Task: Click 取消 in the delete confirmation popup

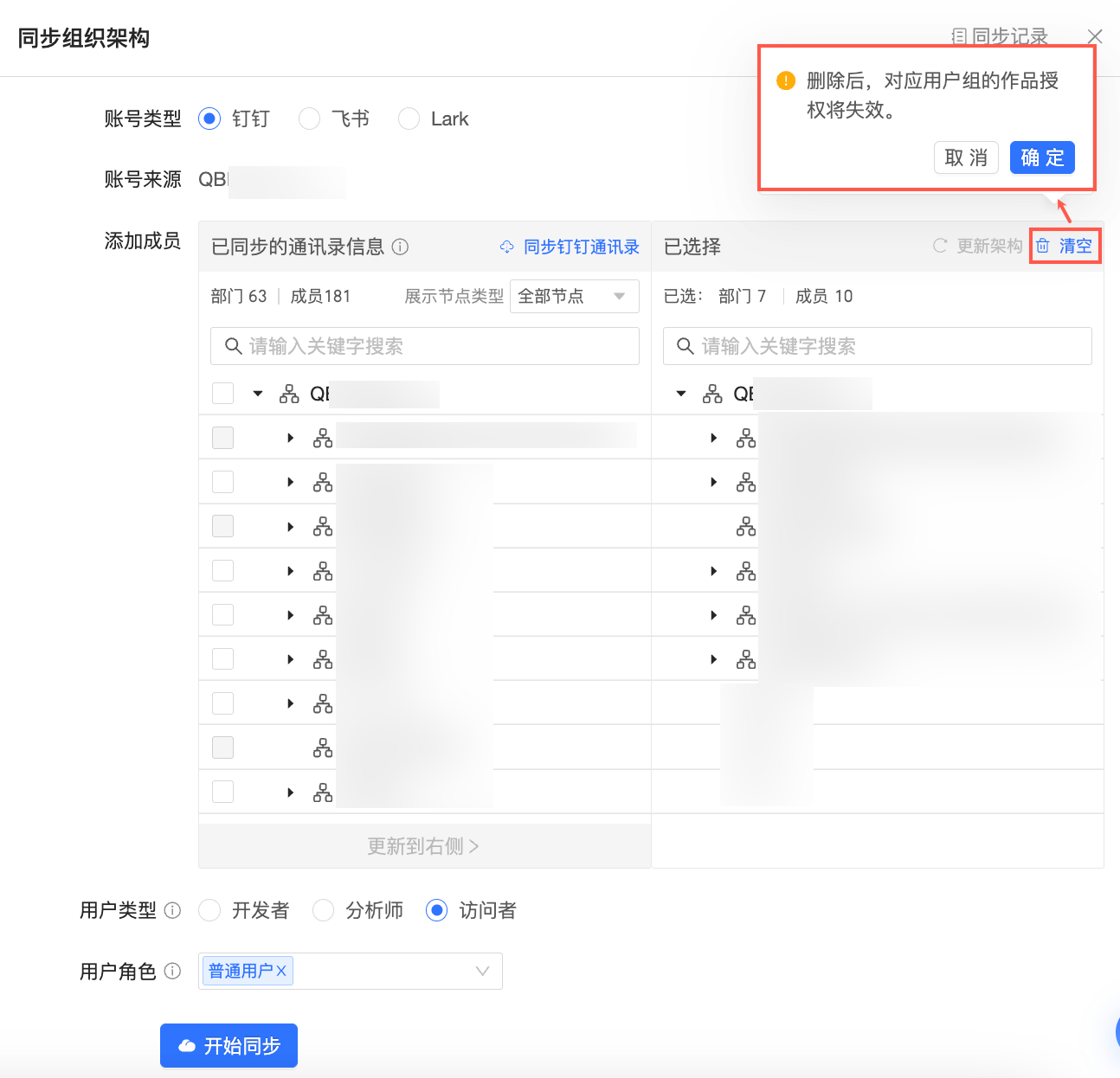Action: click(x=966, y=157)
